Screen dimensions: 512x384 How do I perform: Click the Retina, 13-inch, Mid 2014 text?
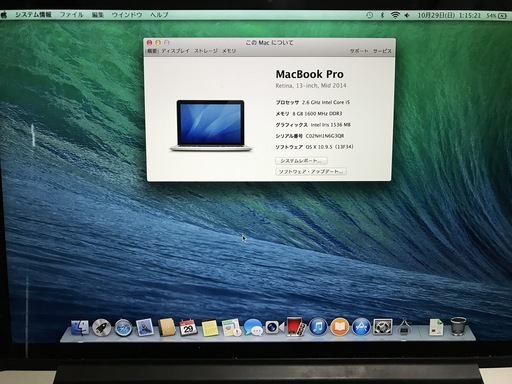(x=311, y=86)
